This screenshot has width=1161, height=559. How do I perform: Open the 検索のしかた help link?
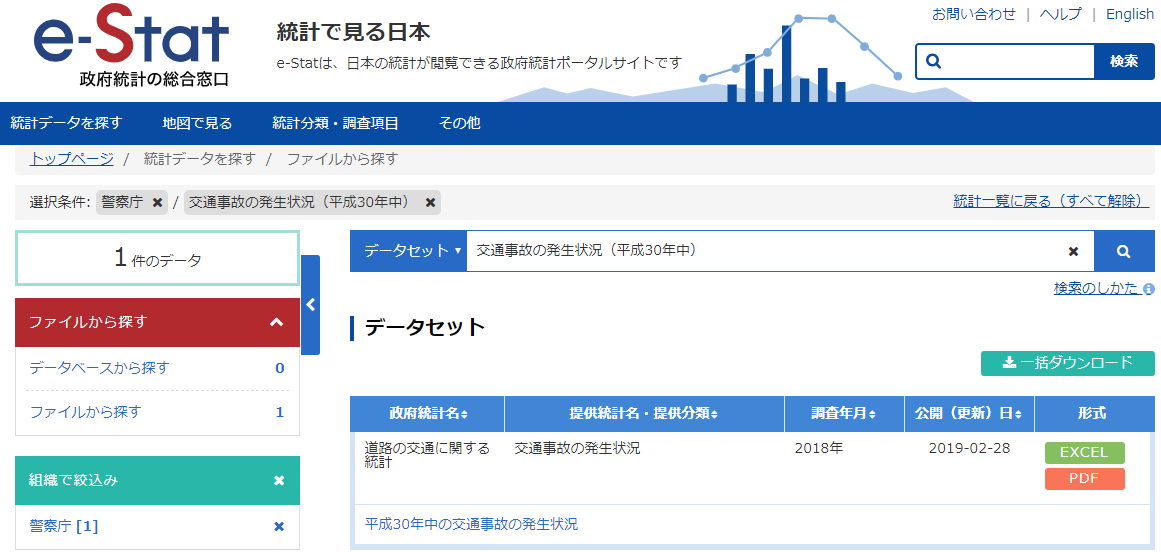tap(1096, 288)
